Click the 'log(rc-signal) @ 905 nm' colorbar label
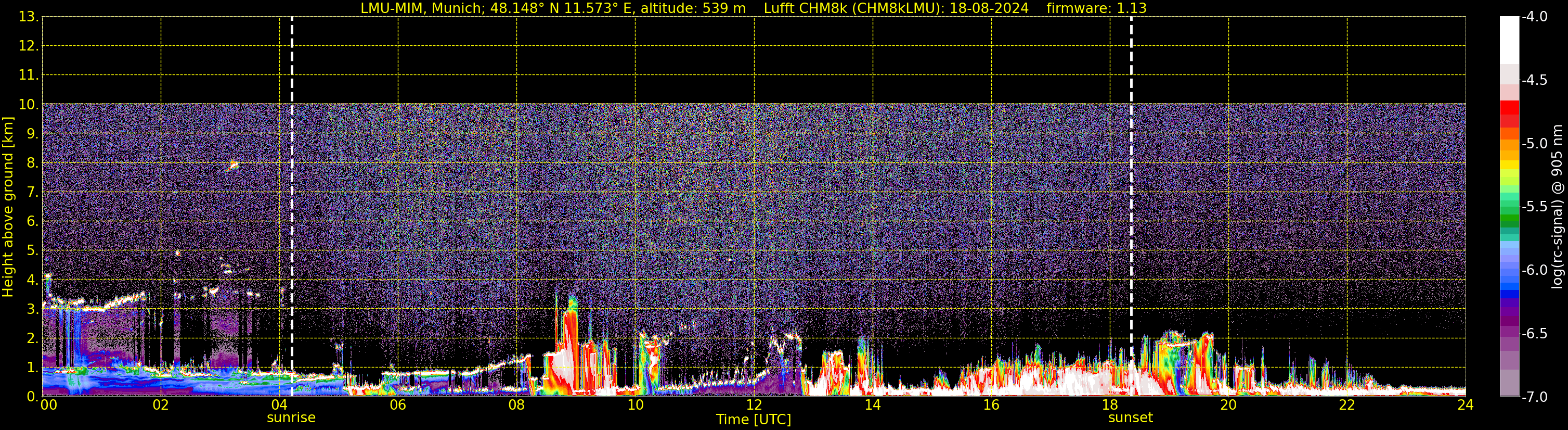1568x430 pixels. tap(1557, 207)
